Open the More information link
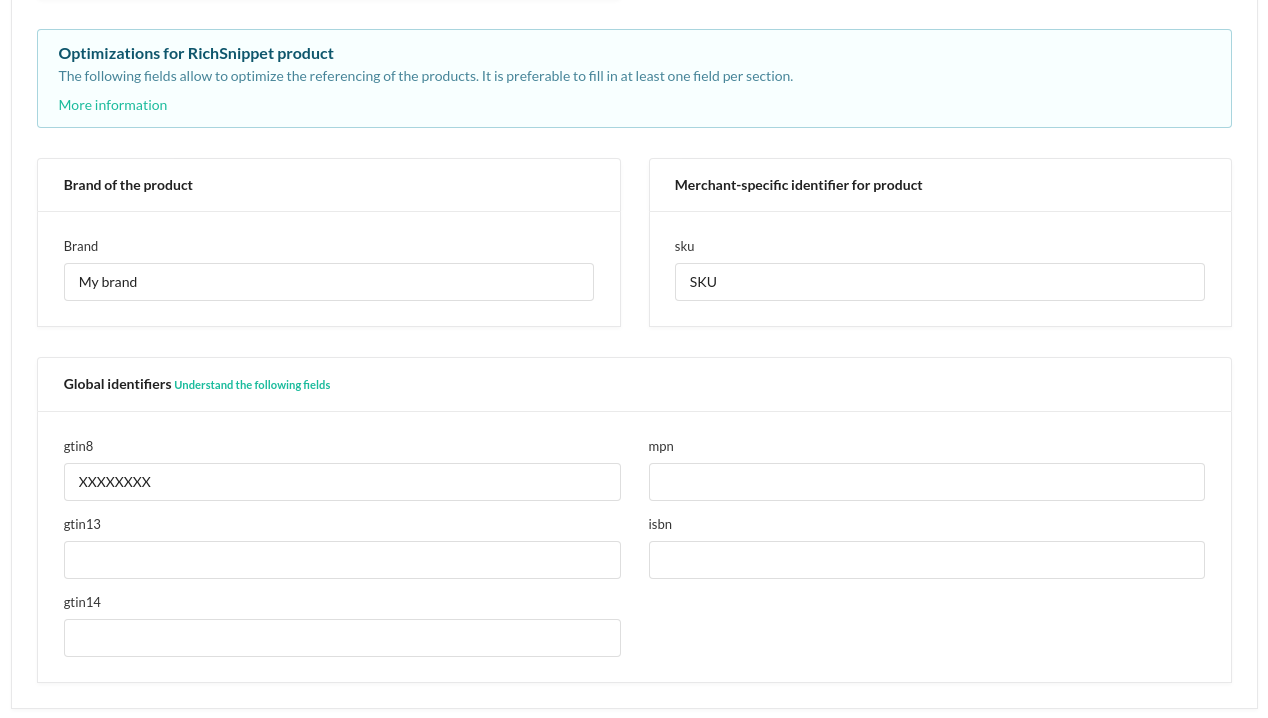Screen dimensions: 1268x718 click(113, 105)
